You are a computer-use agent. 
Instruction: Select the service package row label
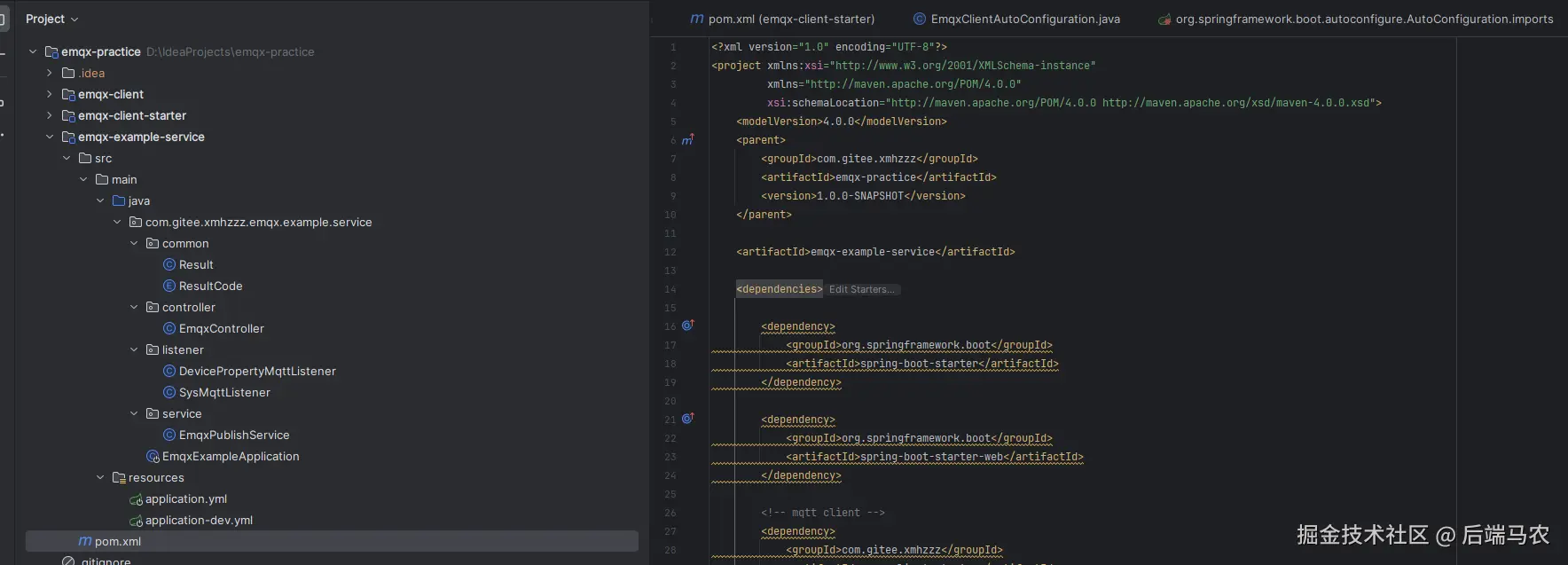point(182,413)
